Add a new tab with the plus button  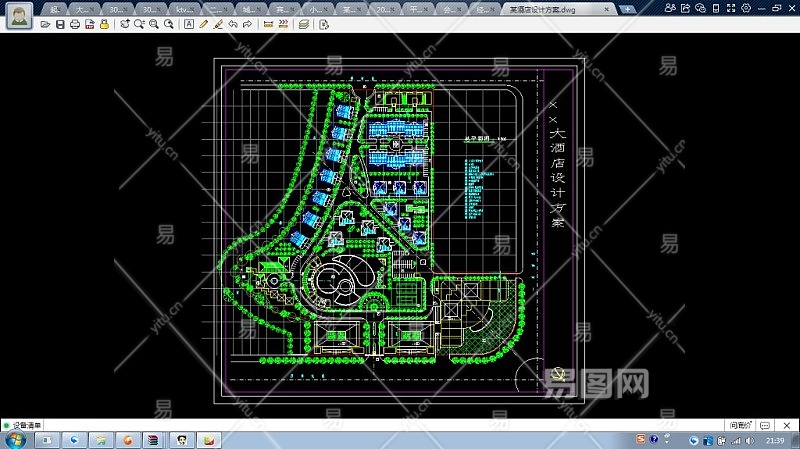pos(627,9)
